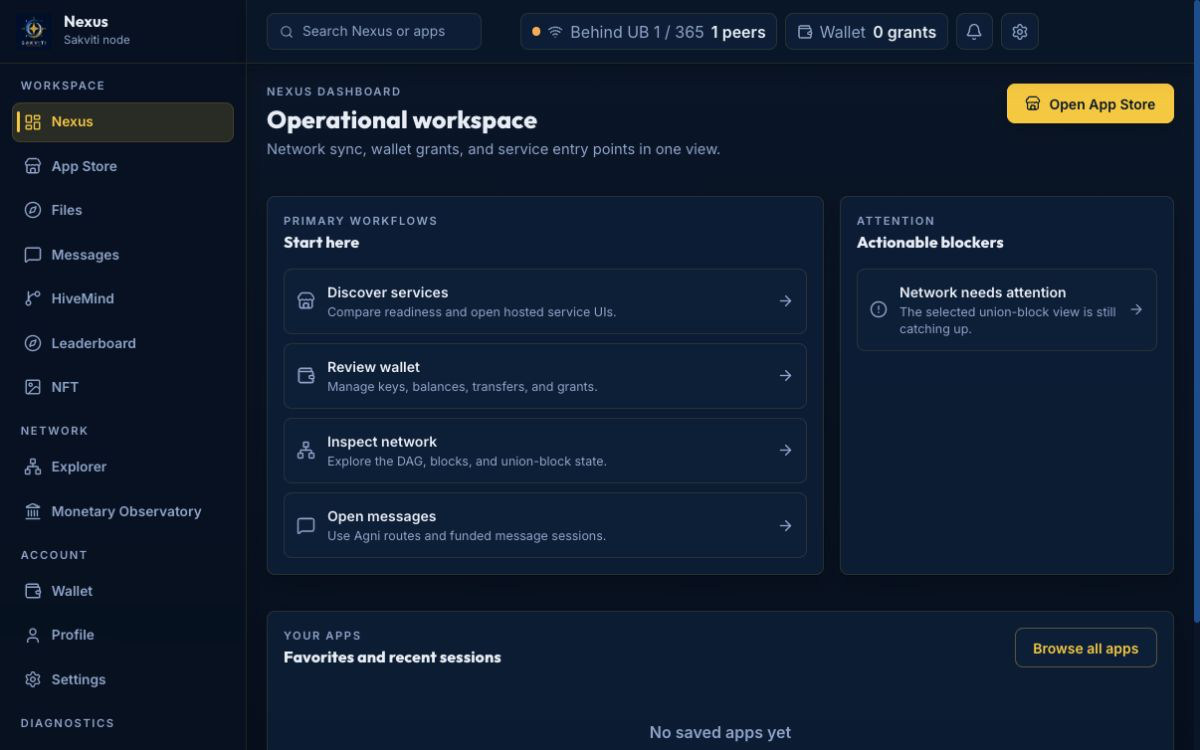
Task: Click the arrow on the Open messages row
Action: click(x=786, y=525)
